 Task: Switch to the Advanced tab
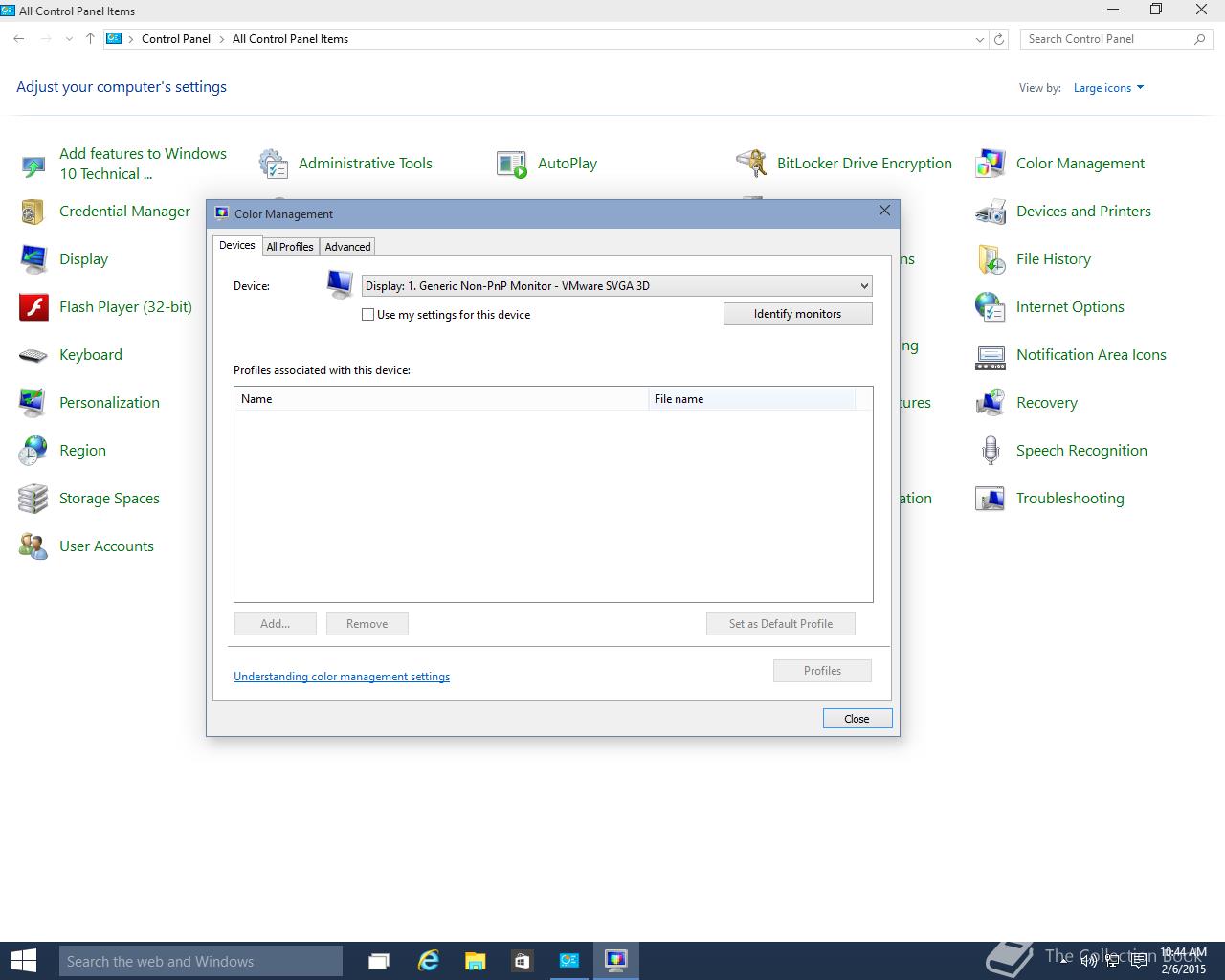pyautogui.click(x=347, y=247)
